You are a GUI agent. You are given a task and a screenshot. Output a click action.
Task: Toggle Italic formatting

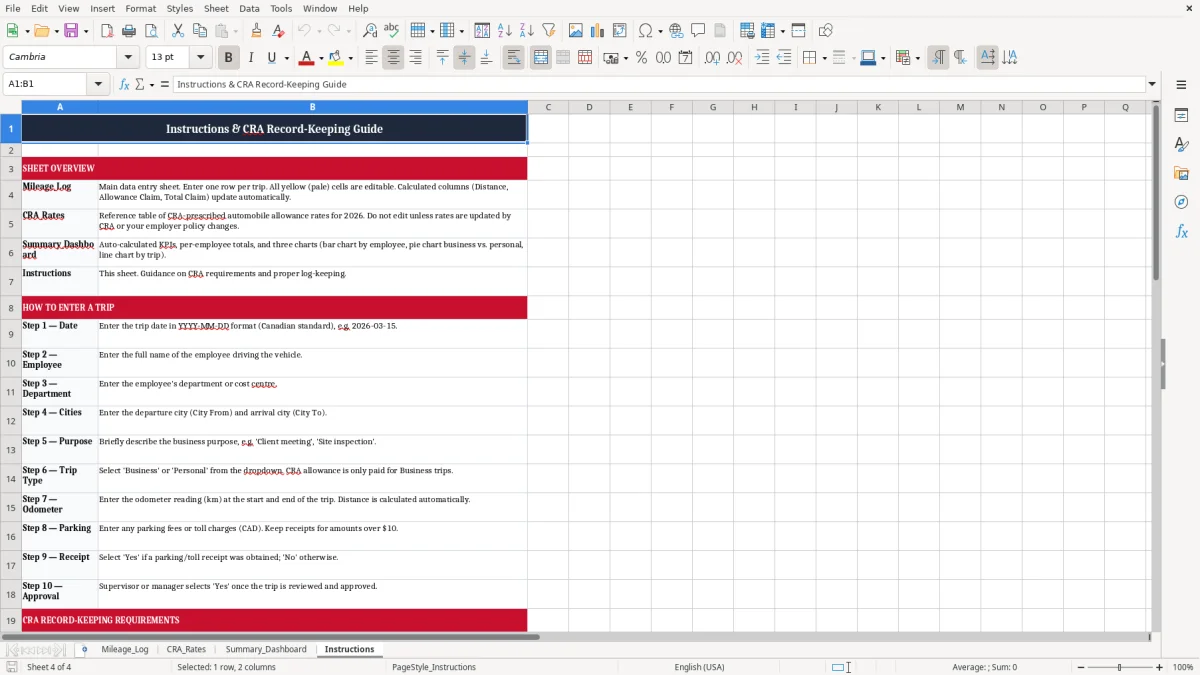250,58
